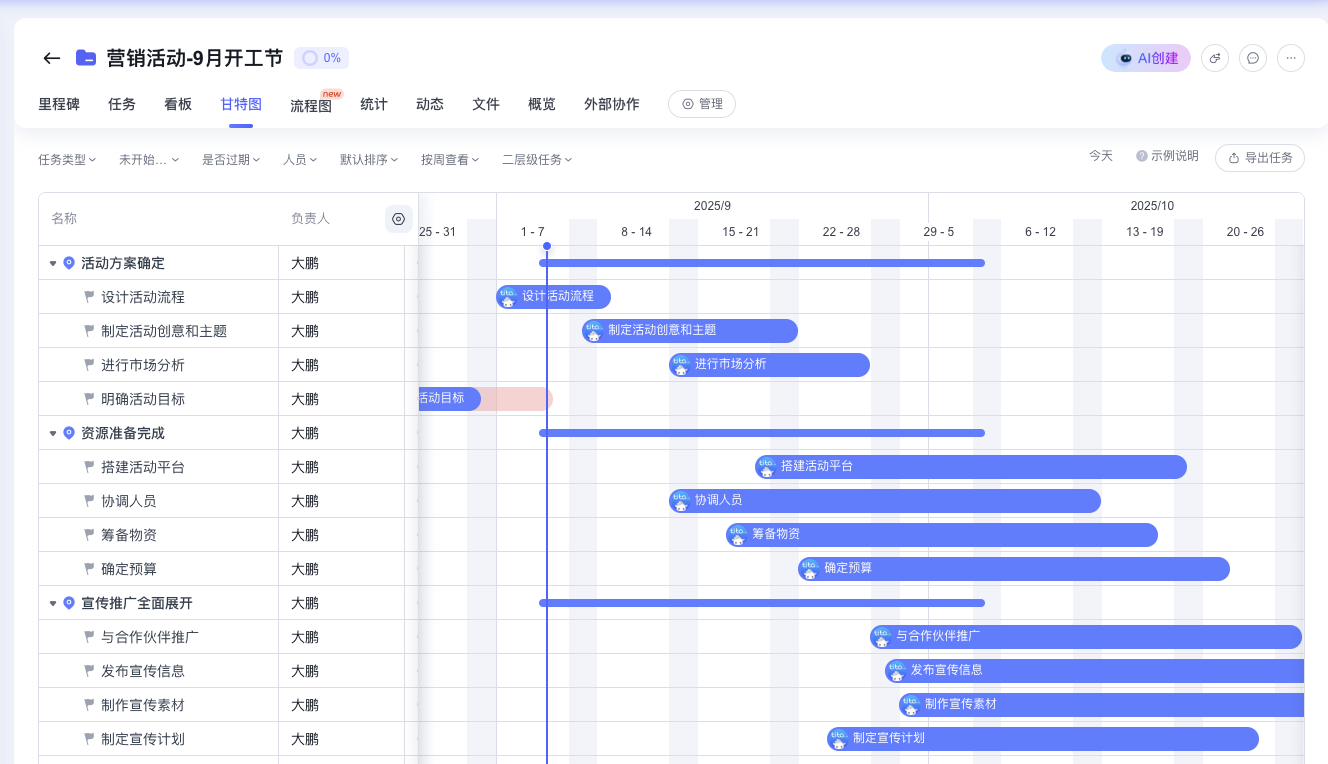Screen dimensions: 1328x764
Task: Open the comment bubble icon top right
Action: (x=1252, y=57)
